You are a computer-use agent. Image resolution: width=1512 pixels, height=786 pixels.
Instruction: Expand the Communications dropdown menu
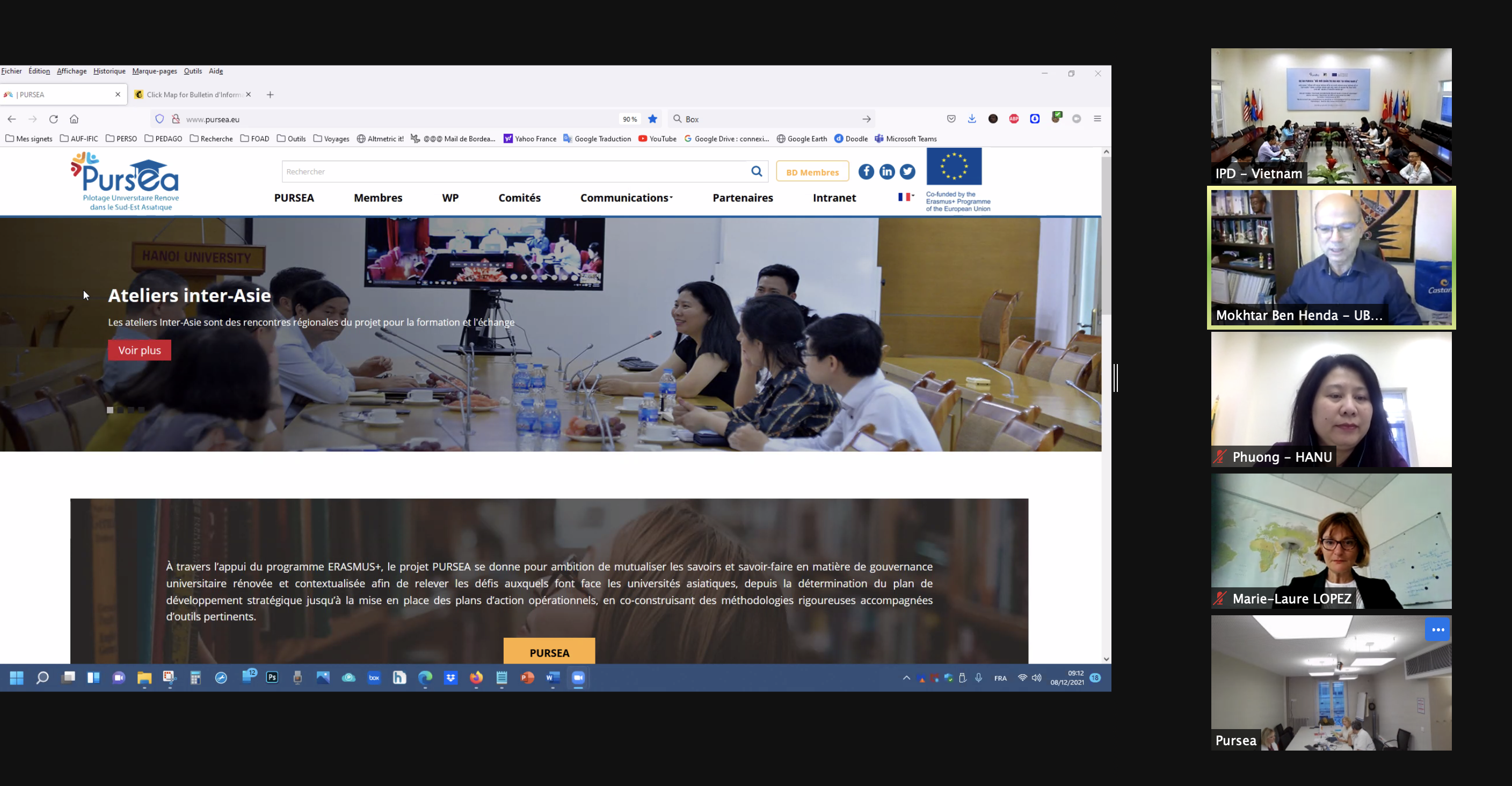pyautogui.click(x=626, y=198)
